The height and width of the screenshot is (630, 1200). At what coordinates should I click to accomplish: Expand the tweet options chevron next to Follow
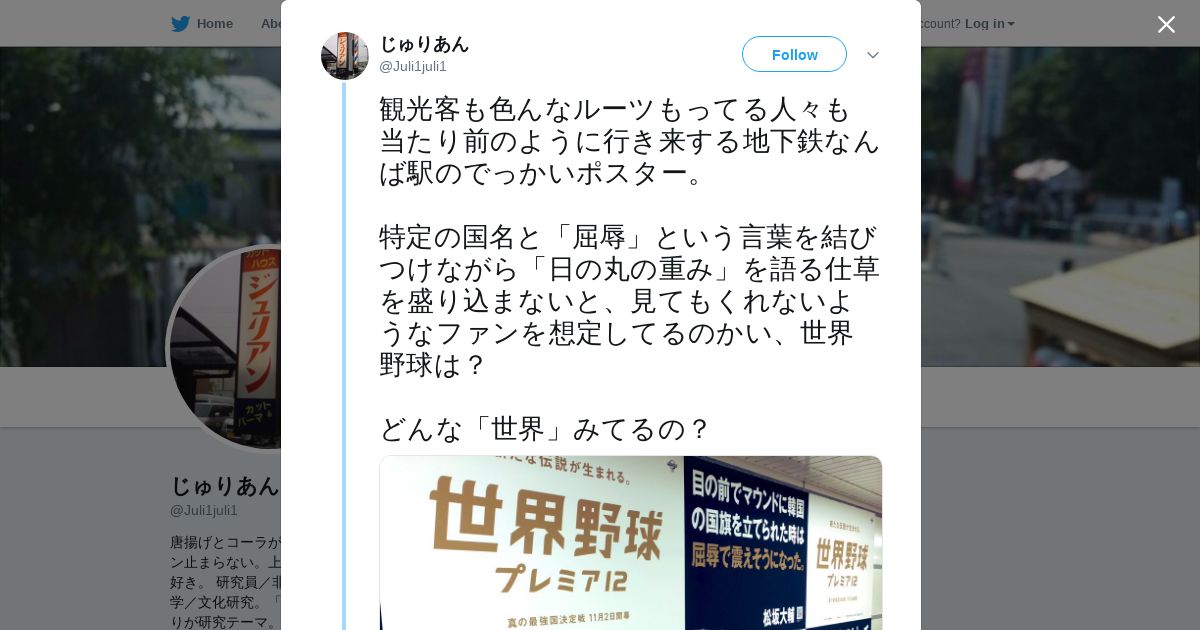872,55
